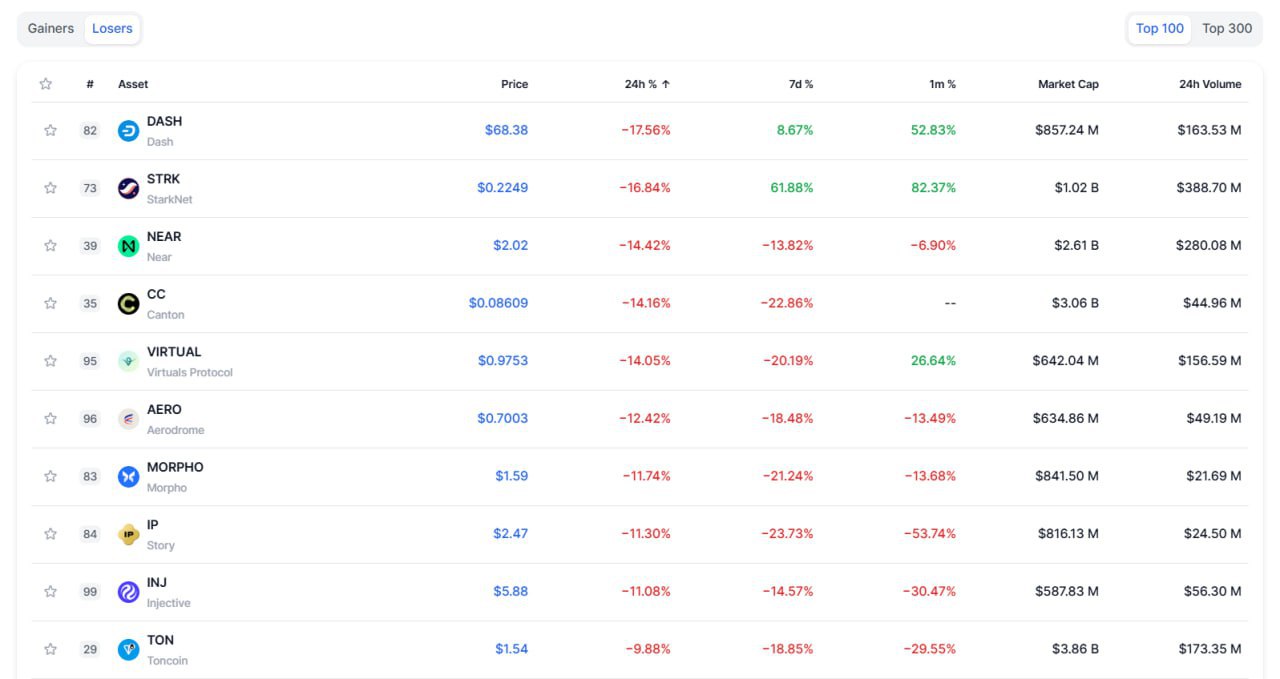Viewport: 1280px width, 679px height.
Task: Click the Dash coin logo icon
Action: [128, 131]
